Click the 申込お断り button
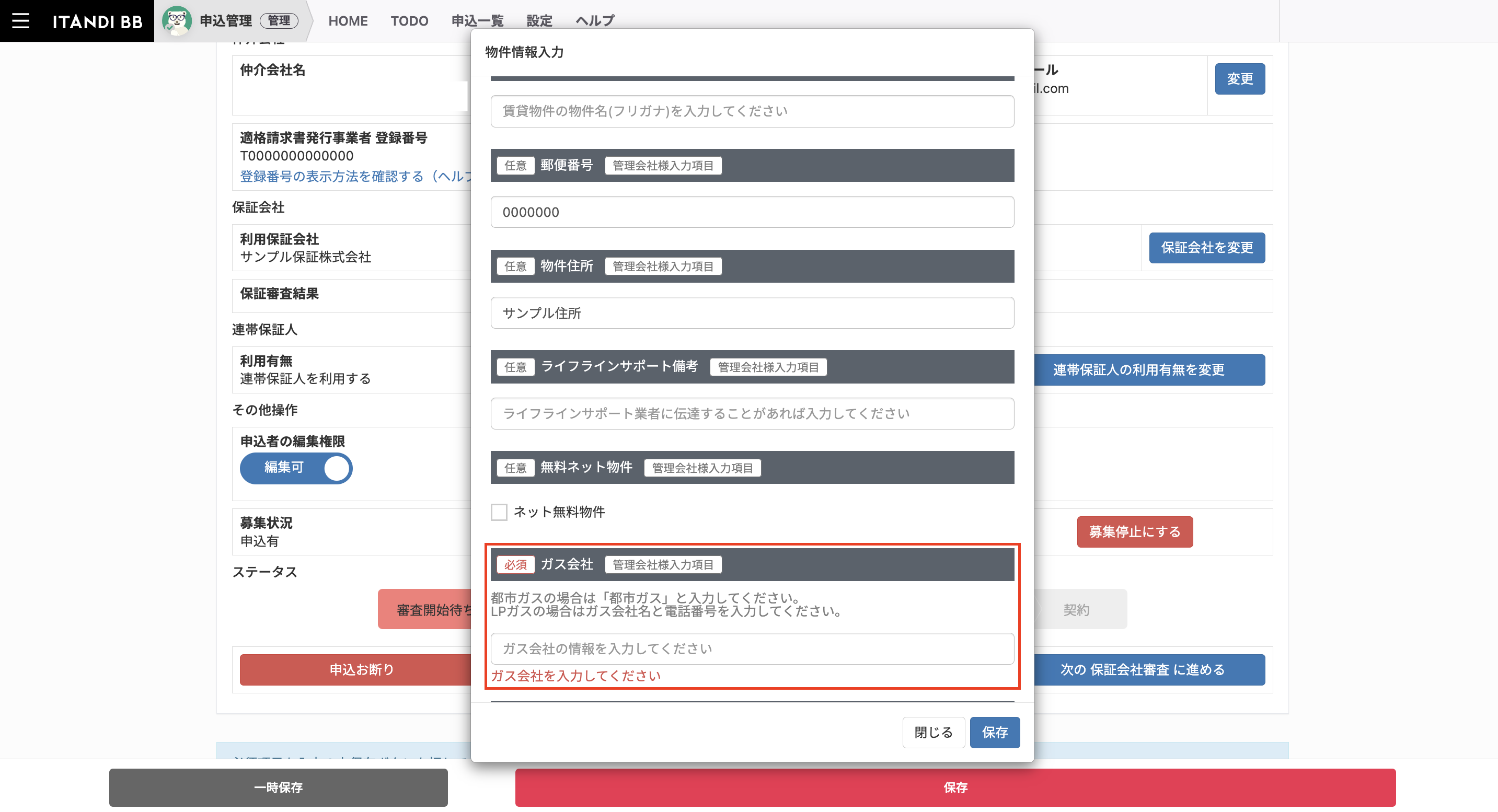 click(x=356, y=669)
